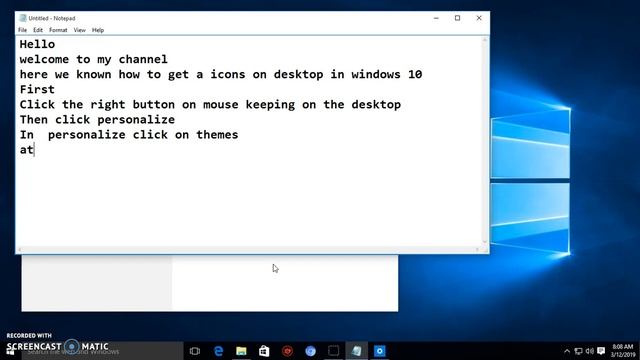The width and height of the screenshot is (640, 360).
Task: Open File Explorer from the taskbar
Action: click(241, 351)
